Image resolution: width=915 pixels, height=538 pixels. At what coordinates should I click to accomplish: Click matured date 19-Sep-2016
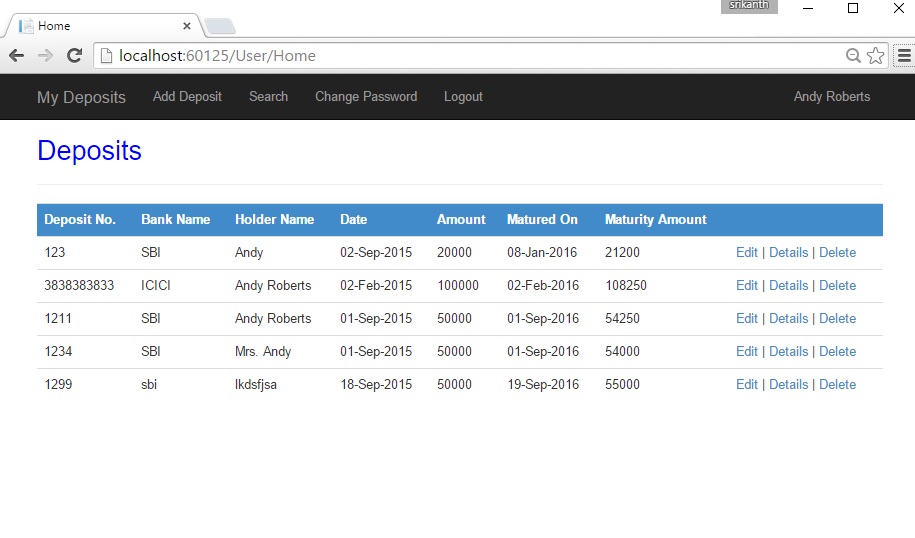543,384
